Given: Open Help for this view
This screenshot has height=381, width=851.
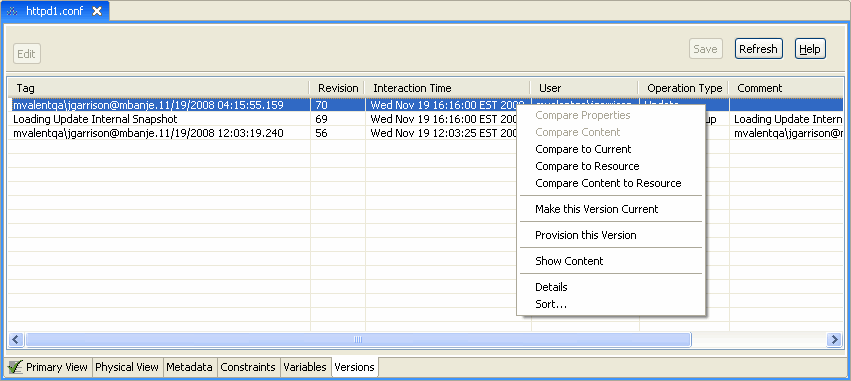Looking at the screenshot, I should pyautogui.click(x=810, y=49).
